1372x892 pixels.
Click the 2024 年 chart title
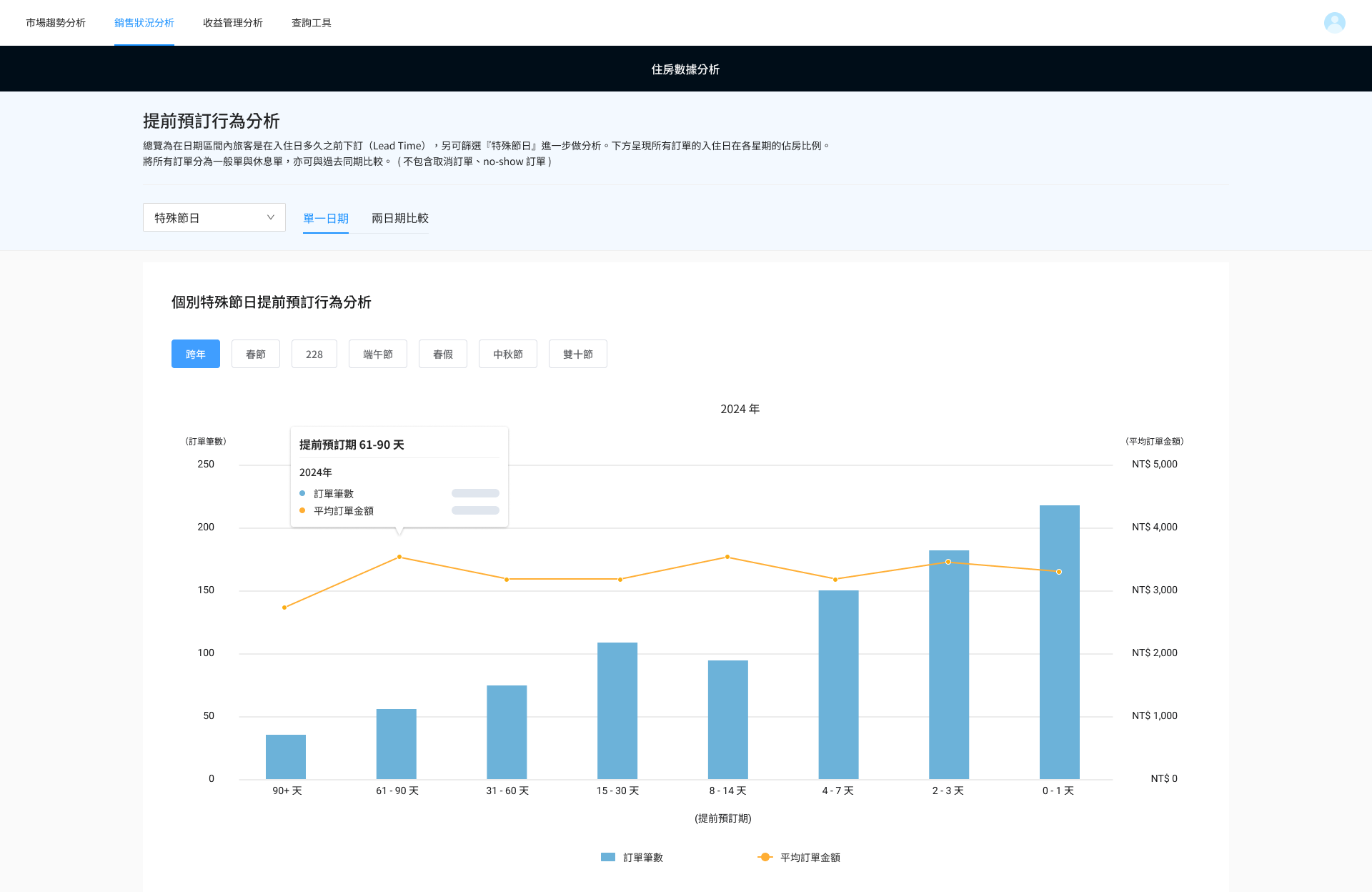point(740,409)
